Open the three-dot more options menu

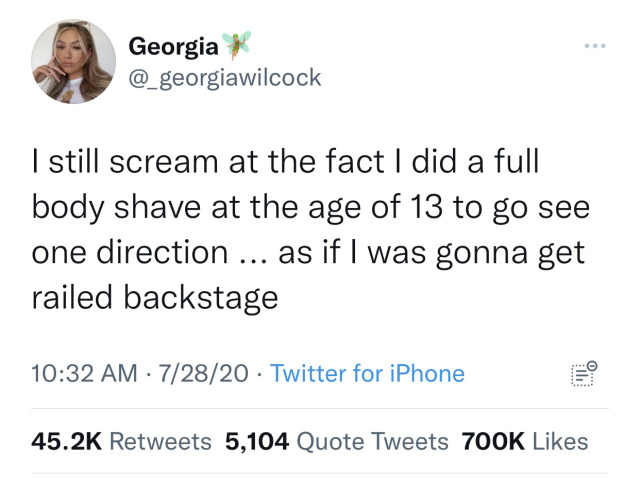pos(594,47)
